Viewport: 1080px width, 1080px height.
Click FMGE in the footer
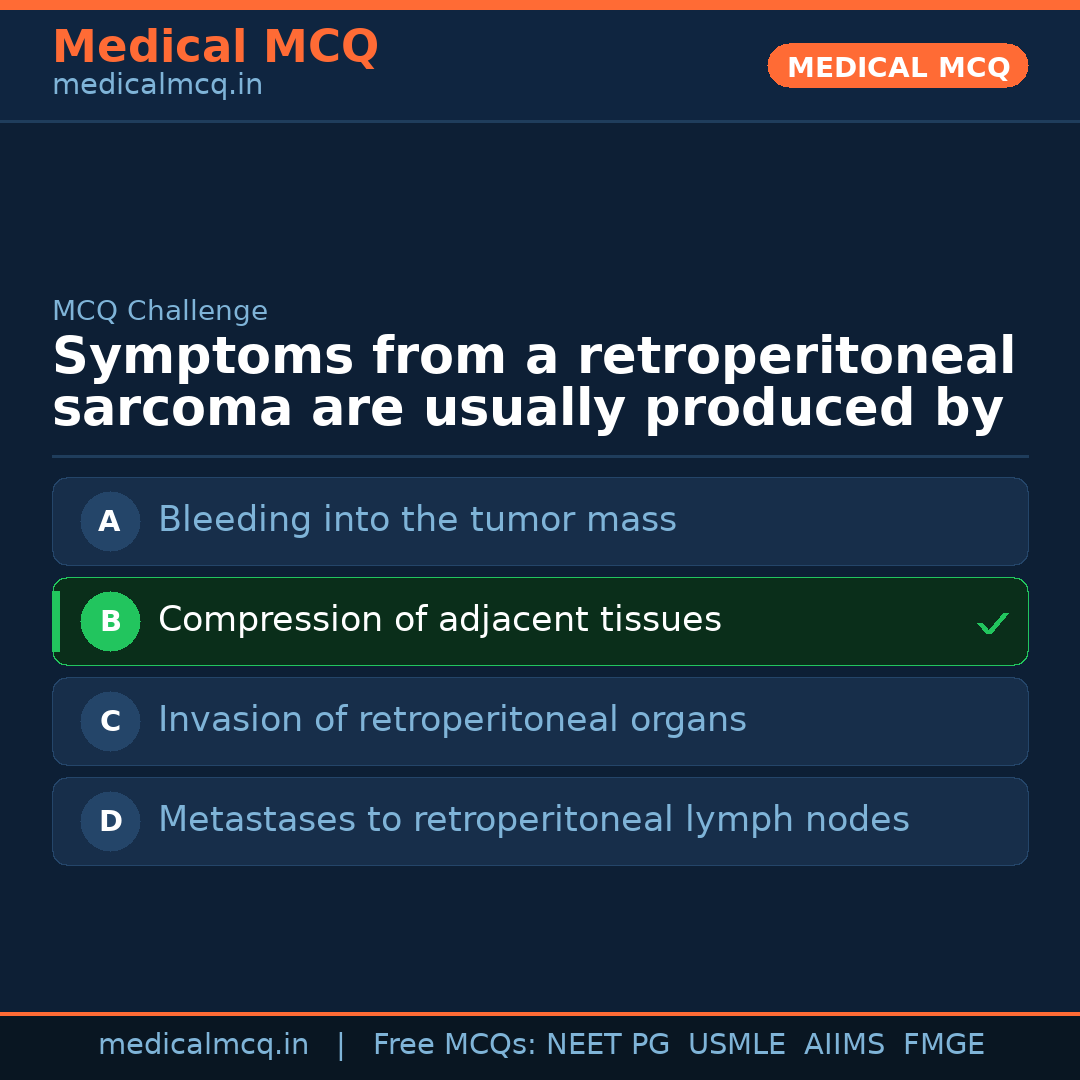point(943,1045)
